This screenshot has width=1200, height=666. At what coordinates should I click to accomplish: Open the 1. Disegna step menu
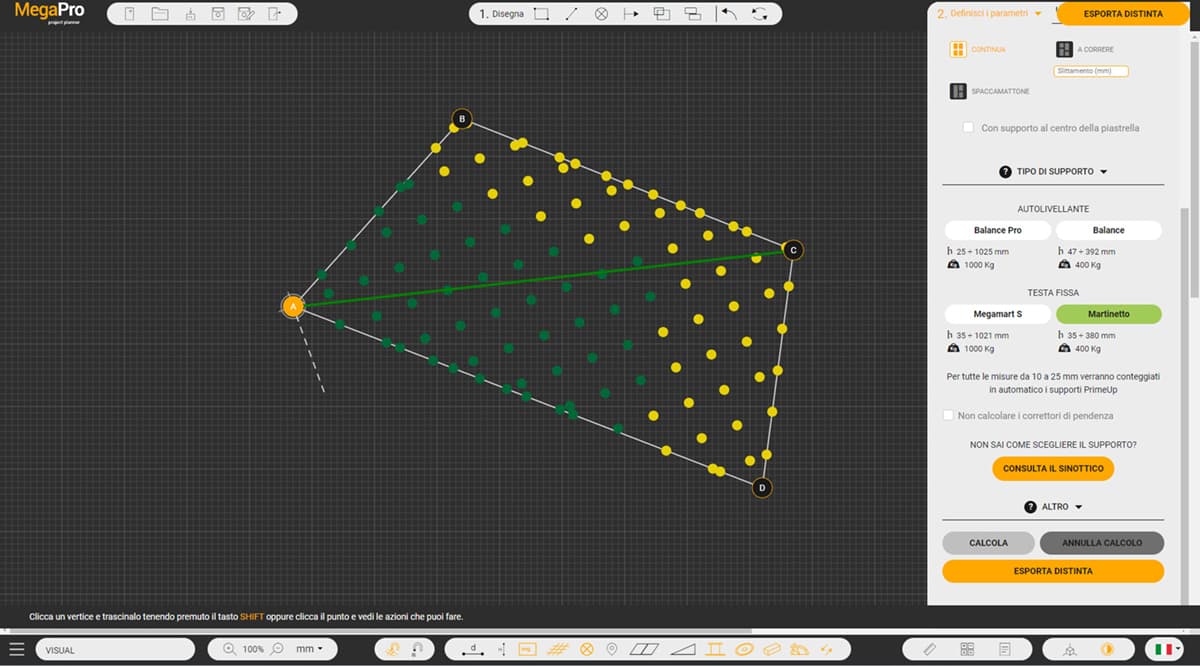(x=501, y=14)
